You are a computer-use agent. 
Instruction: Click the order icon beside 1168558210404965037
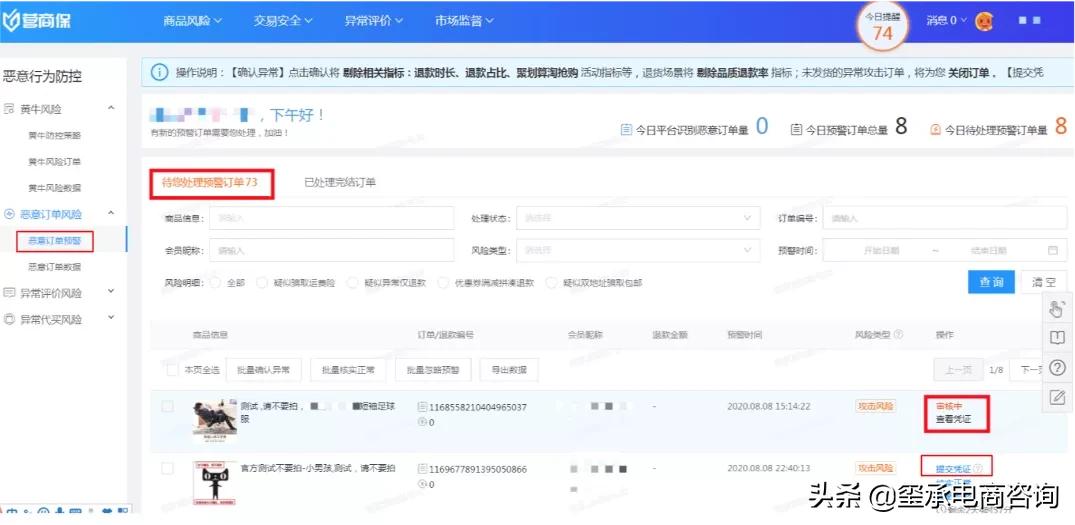point(422,407)
